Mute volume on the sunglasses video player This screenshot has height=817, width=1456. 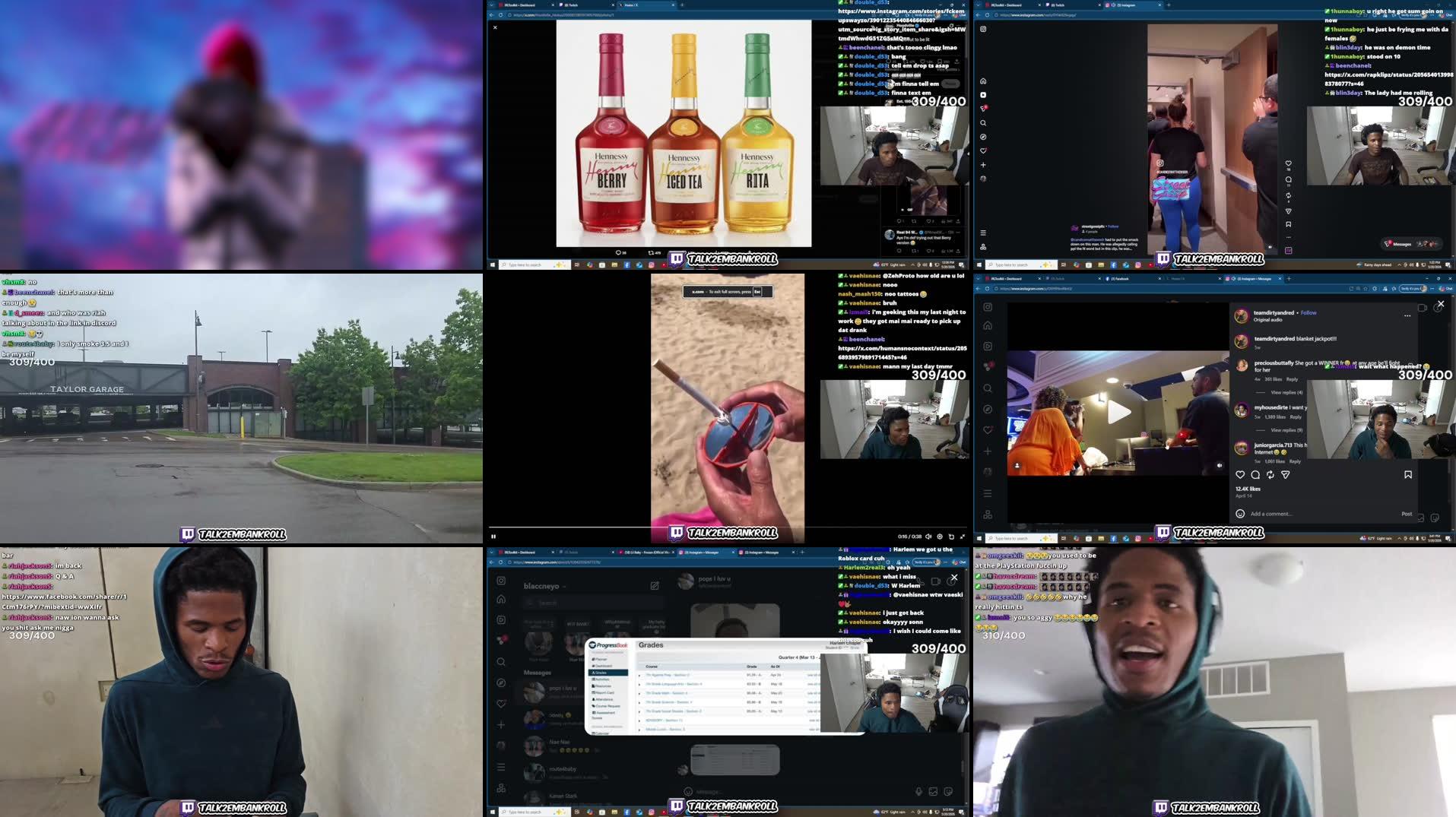click(928, 537)
